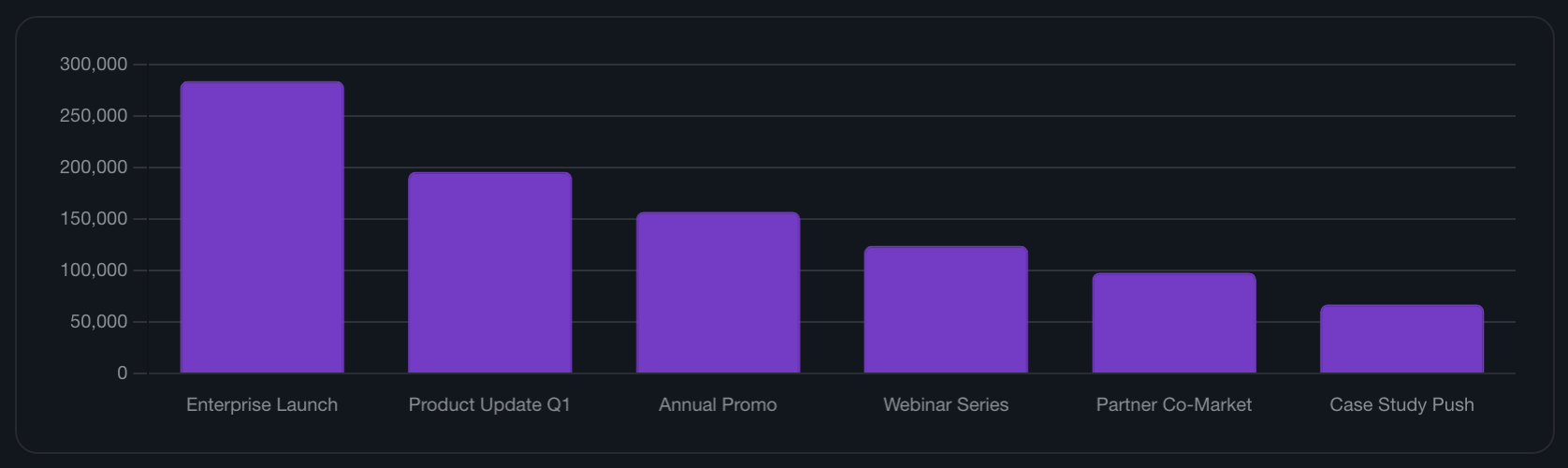This screenshot has width=1568, height=468.
Task: Select the 250,000 y-axis tick label
Action: (94, 116)
